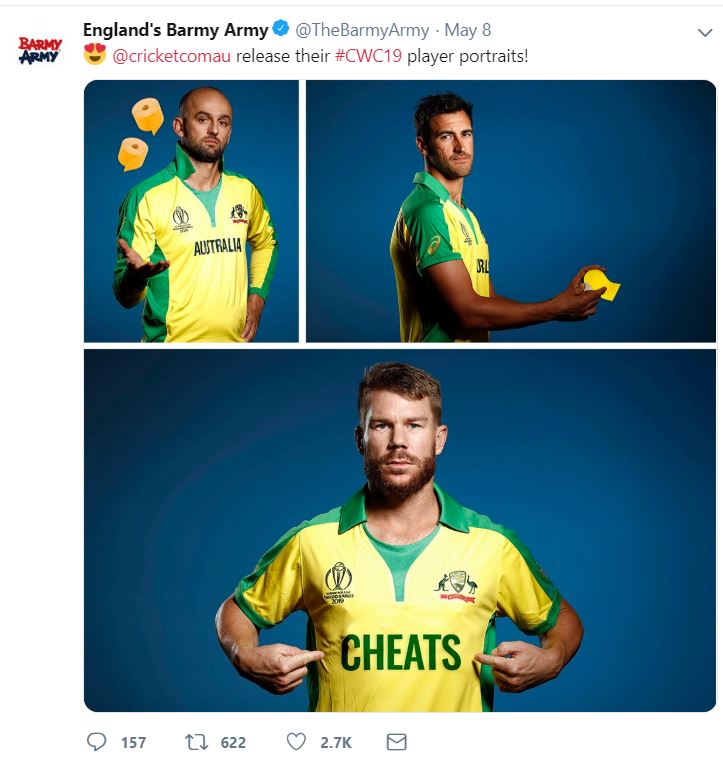
Task: Click the heart-eyes emoji in tweet
Action: click(x=95, y=56)
